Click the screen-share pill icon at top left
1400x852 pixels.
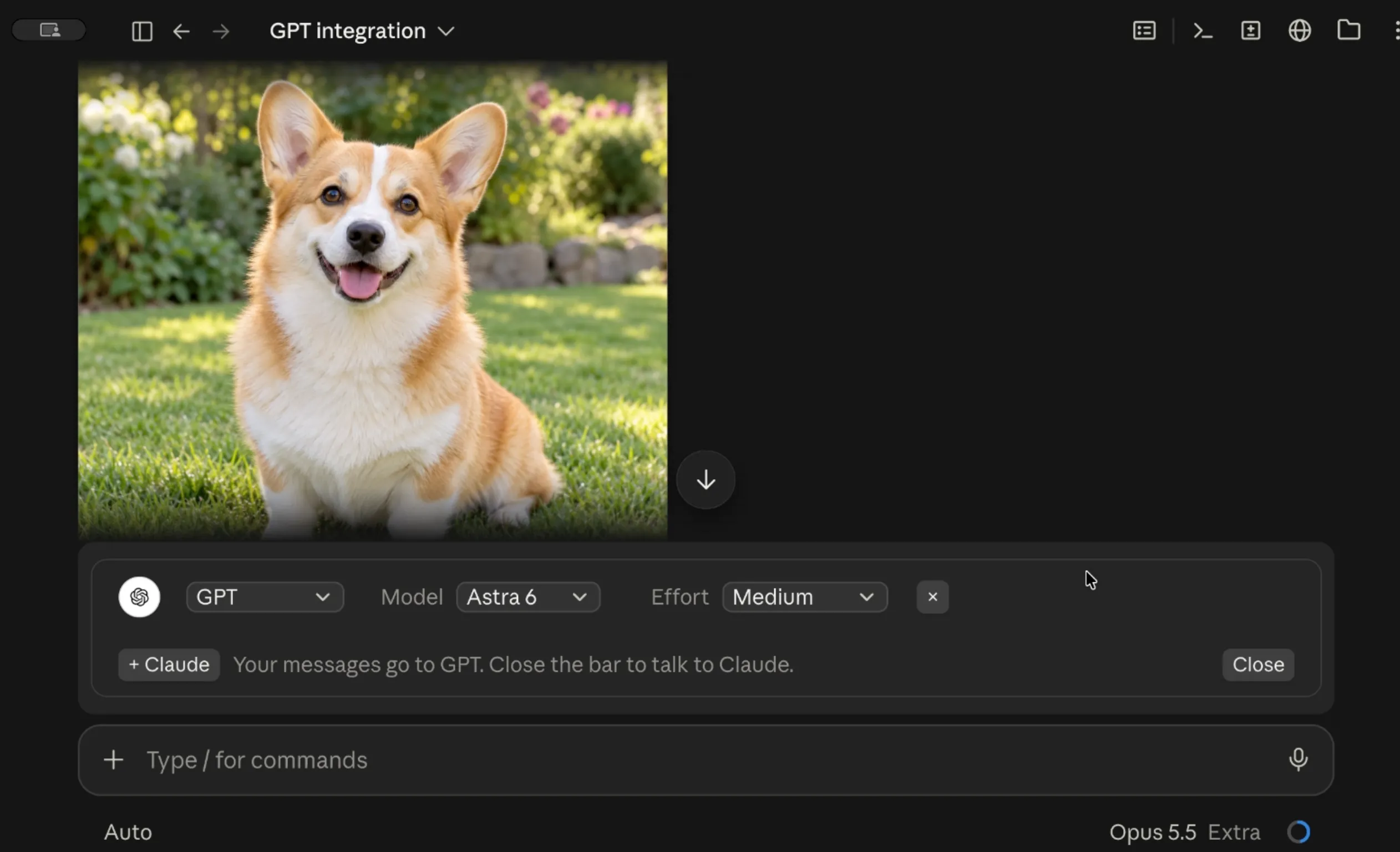(49, 29)
